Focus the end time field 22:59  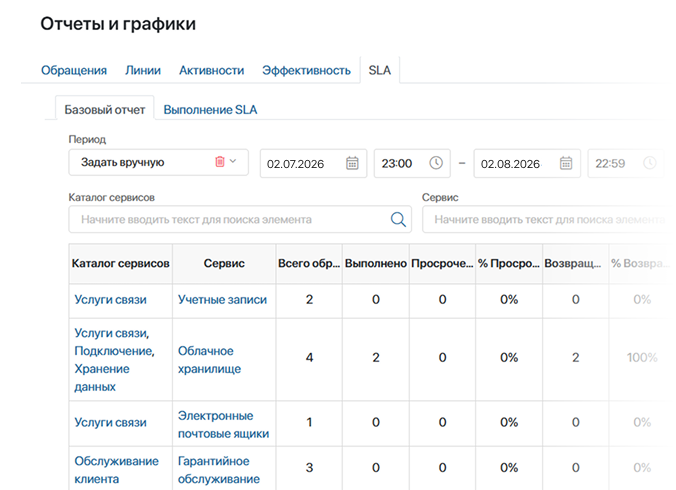626,163
